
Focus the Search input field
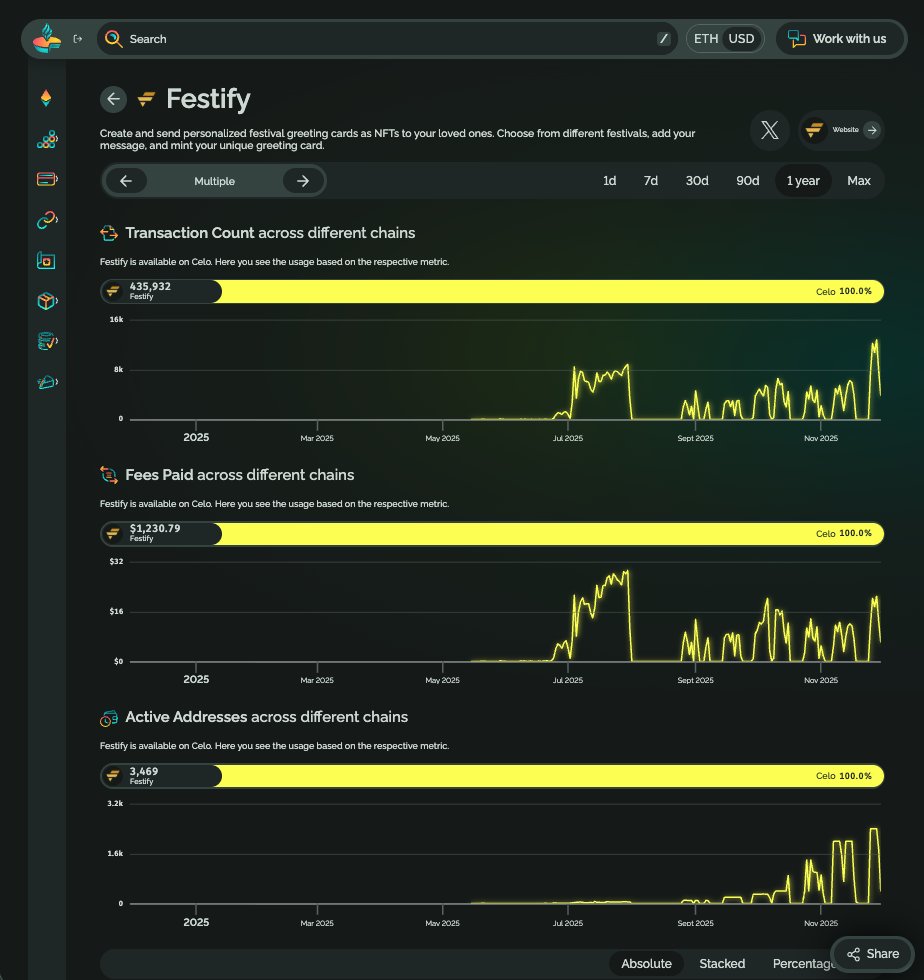[x=388, y=39]
